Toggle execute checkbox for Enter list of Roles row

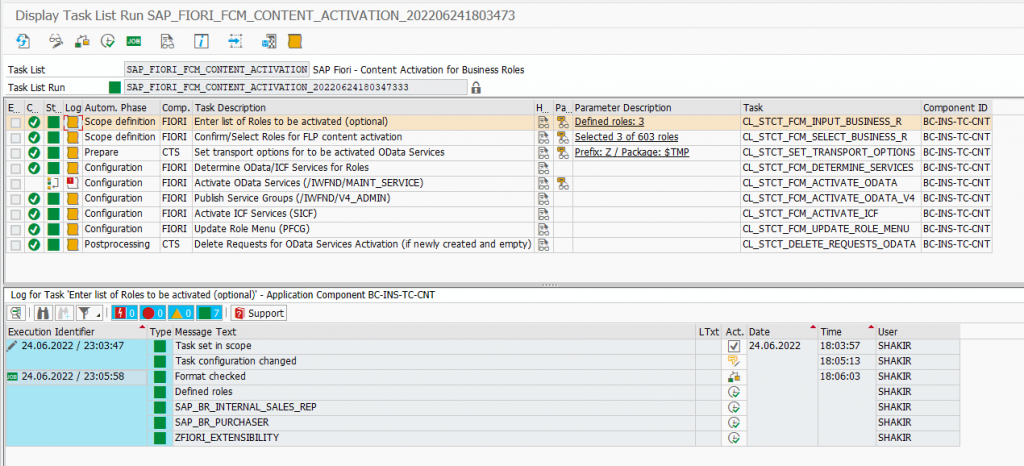[15, 122]
